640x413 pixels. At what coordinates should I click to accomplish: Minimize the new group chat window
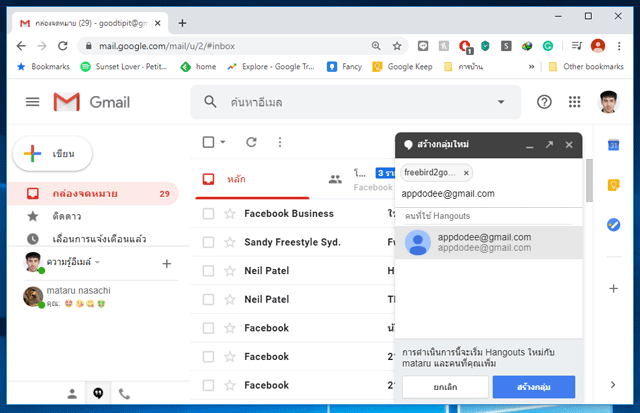coord(530,146)
